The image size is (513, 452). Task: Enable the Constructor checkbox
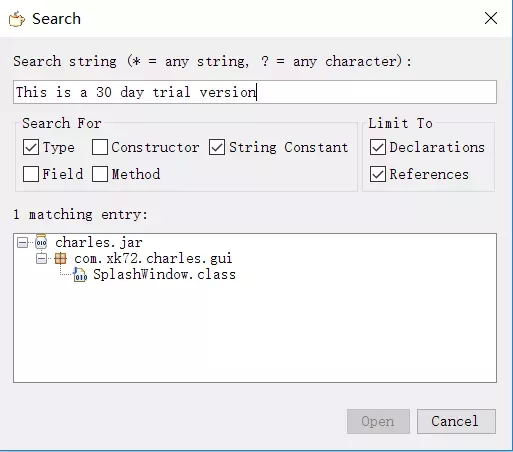[x=100, y=147]
